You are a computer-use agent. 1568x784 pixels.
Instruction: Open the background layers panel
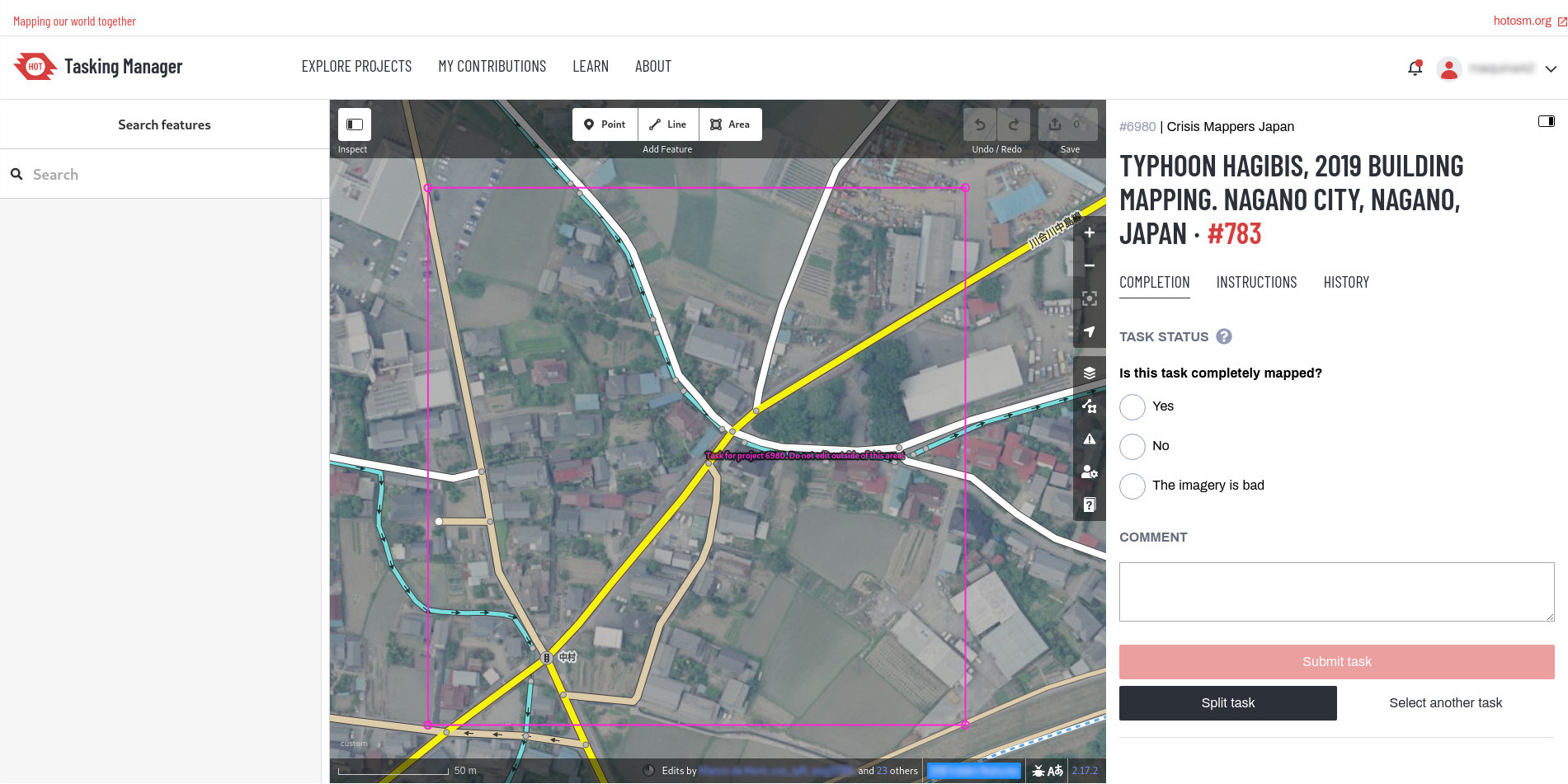pos(1089,372)
